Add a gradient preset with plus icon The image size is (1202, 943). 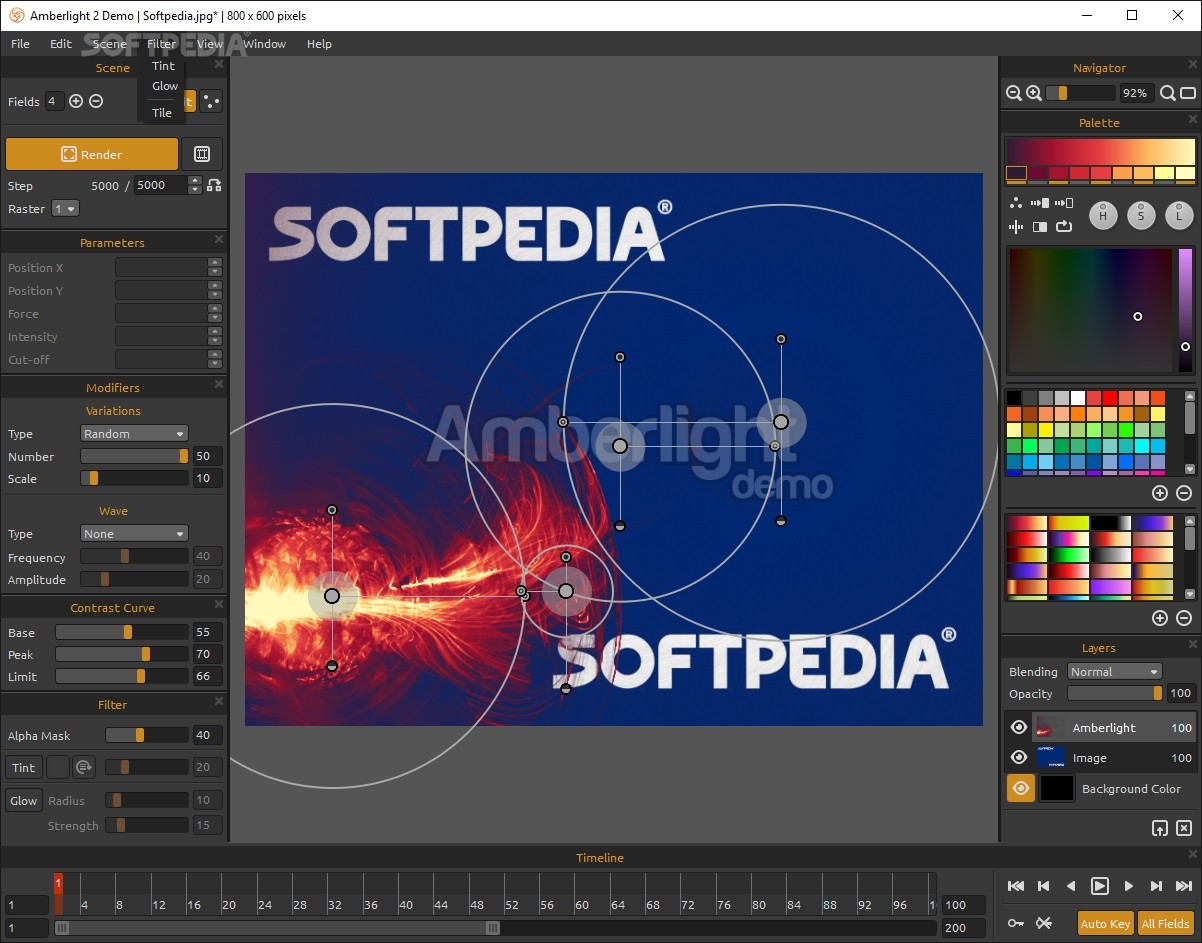[1160, 618]
